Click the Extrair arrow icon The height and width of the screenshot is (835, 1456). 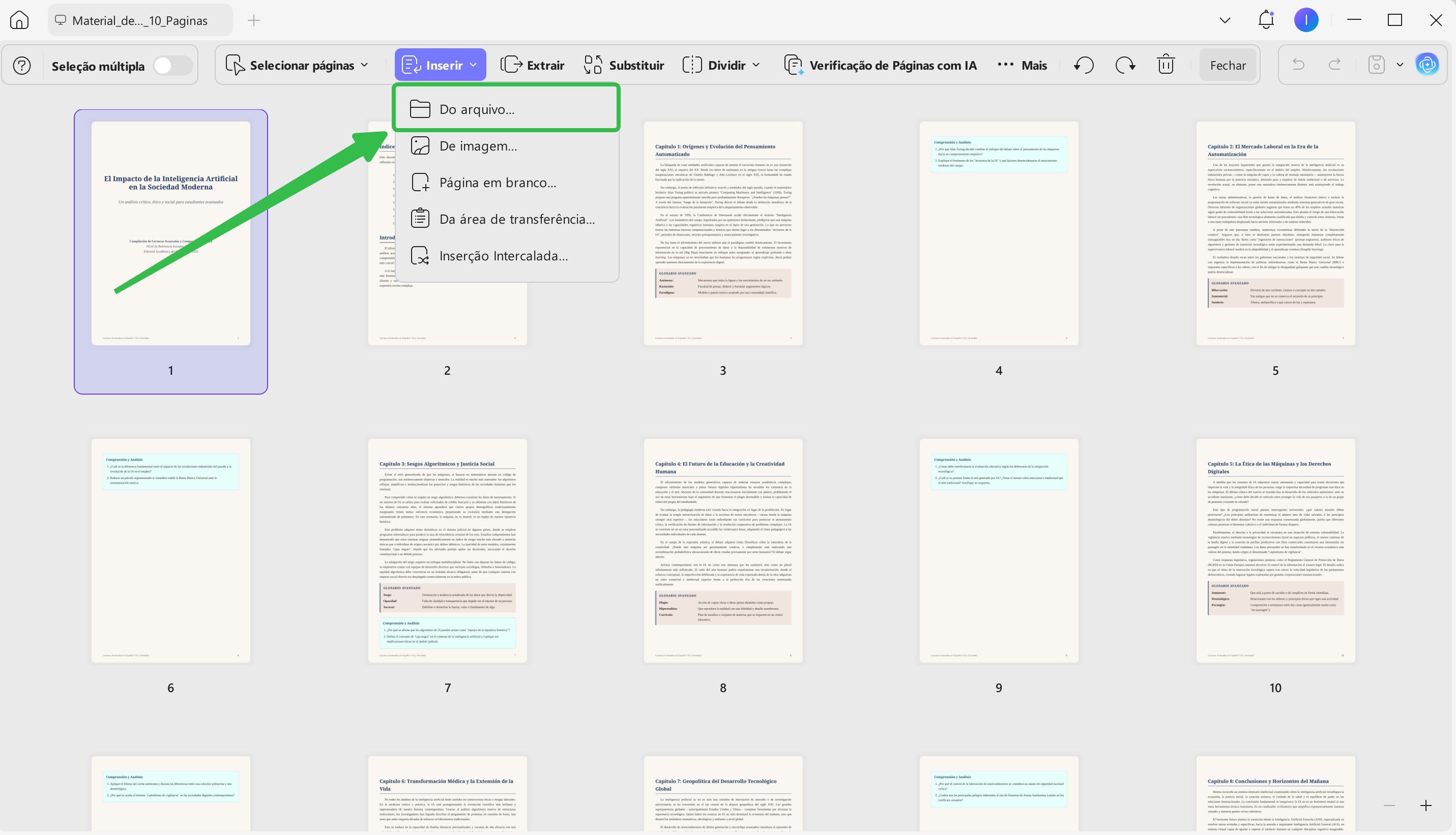pyautogui.click(x=511, y=64)
